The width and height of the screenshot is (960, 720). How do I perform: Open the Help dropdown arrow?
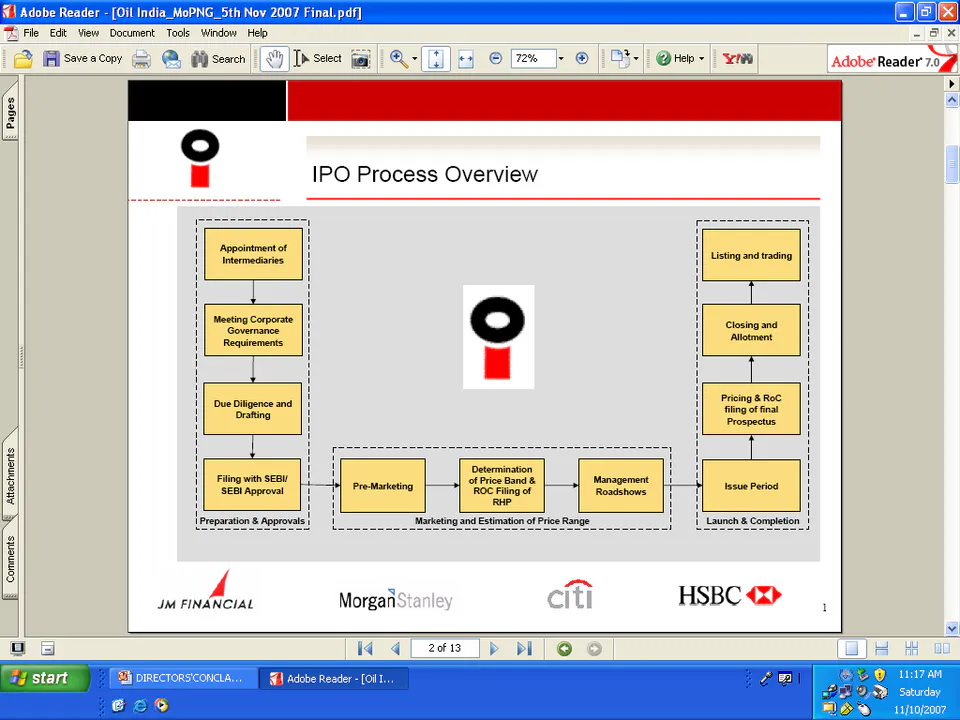[x=702, y=59]
